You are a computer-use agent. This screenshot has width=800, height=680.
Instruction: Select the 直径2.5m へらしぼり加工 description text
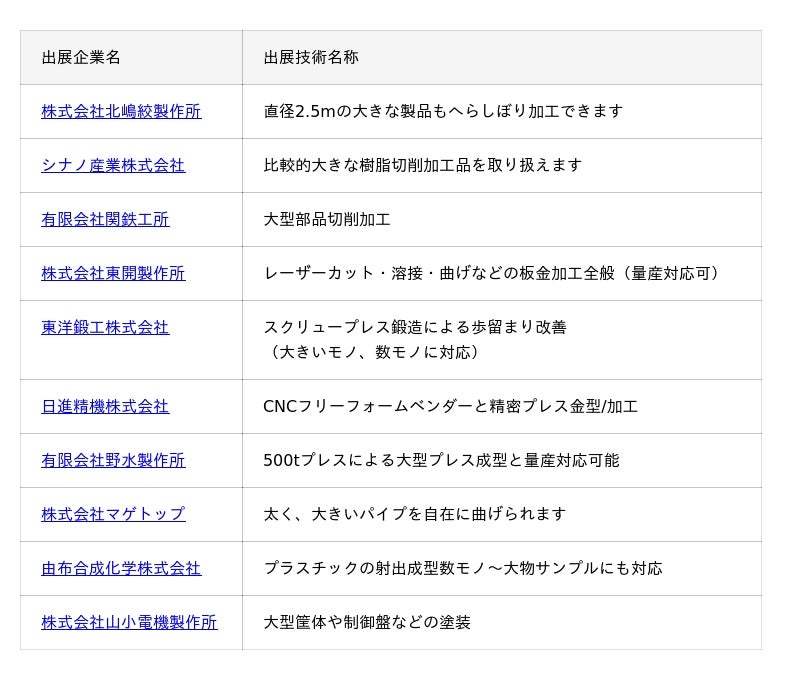pyautogui.click(x=443, y=111)
